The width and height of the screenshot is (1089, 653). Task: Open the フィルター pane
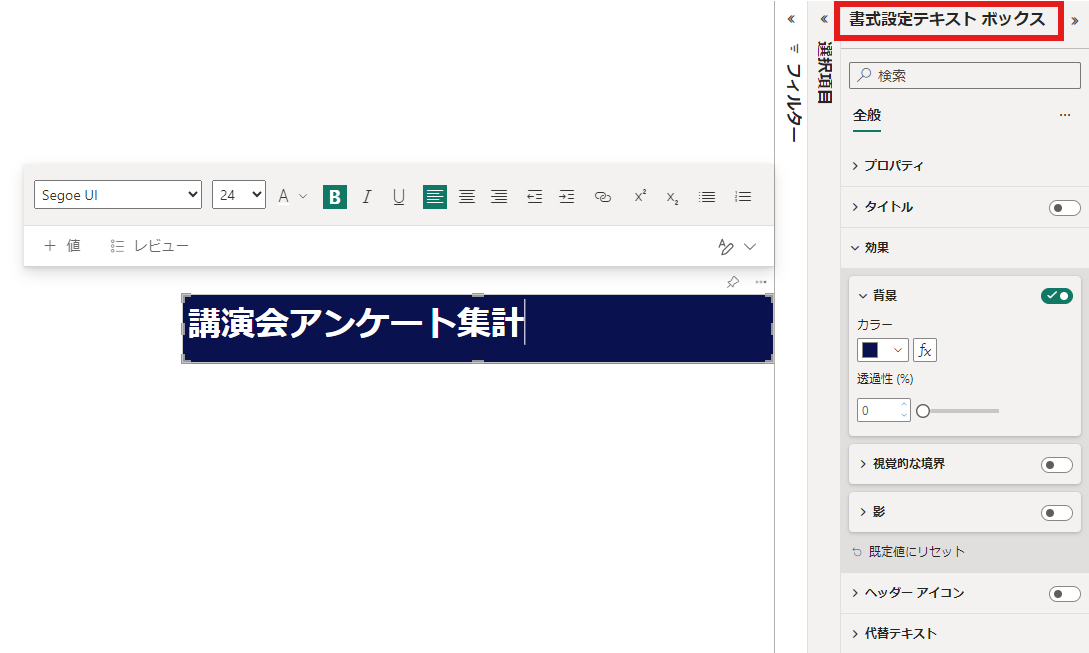793,94
